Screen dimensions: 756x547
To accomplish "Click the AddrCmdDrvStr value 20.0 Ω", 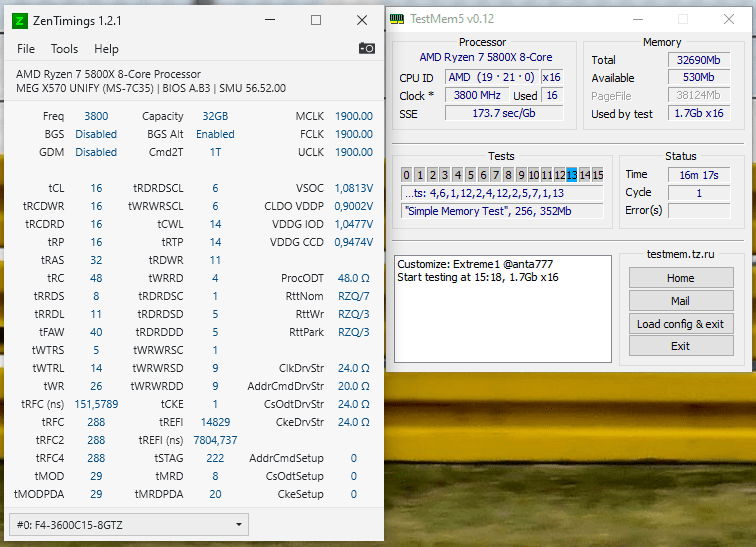I will coord(353,386).
